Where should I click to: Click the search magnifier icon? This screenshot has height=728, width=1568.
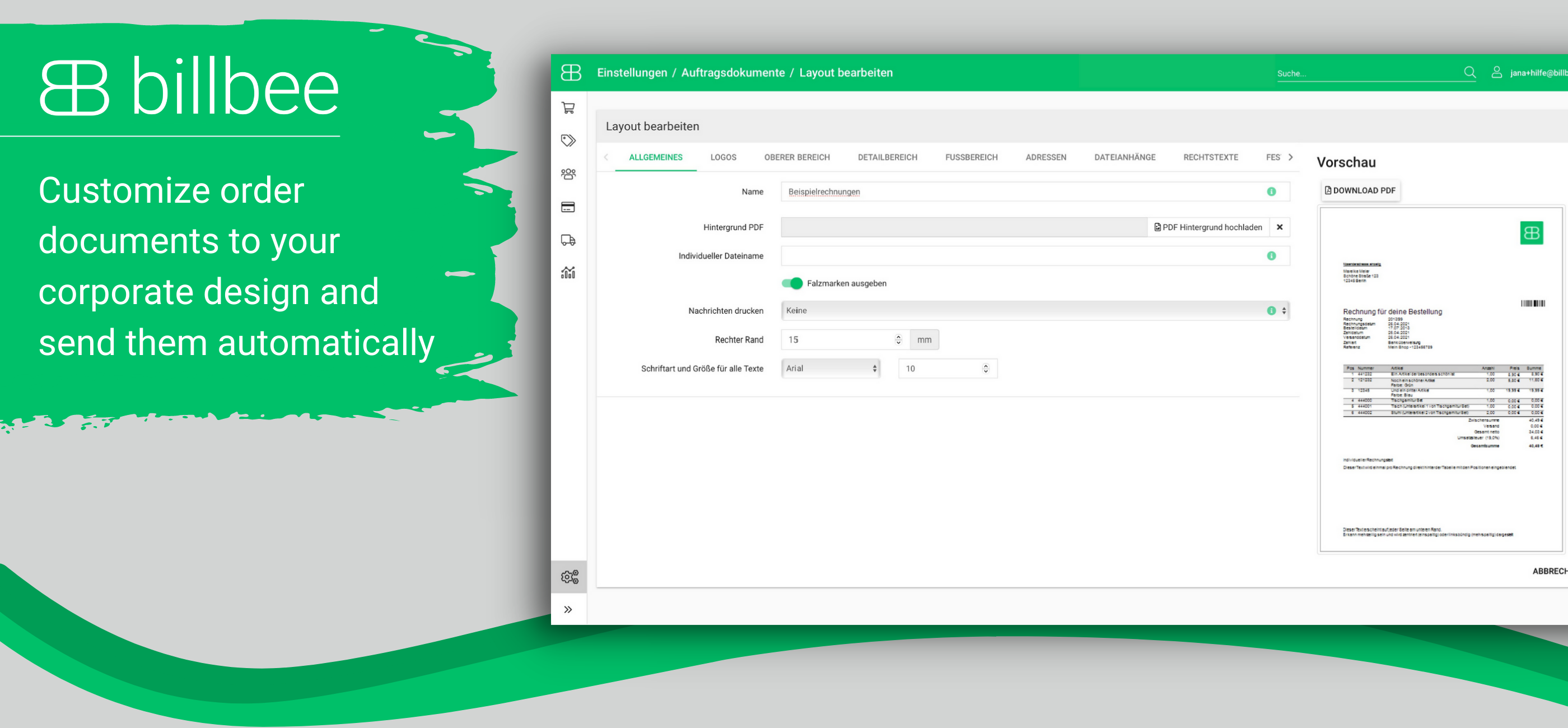1469,72
